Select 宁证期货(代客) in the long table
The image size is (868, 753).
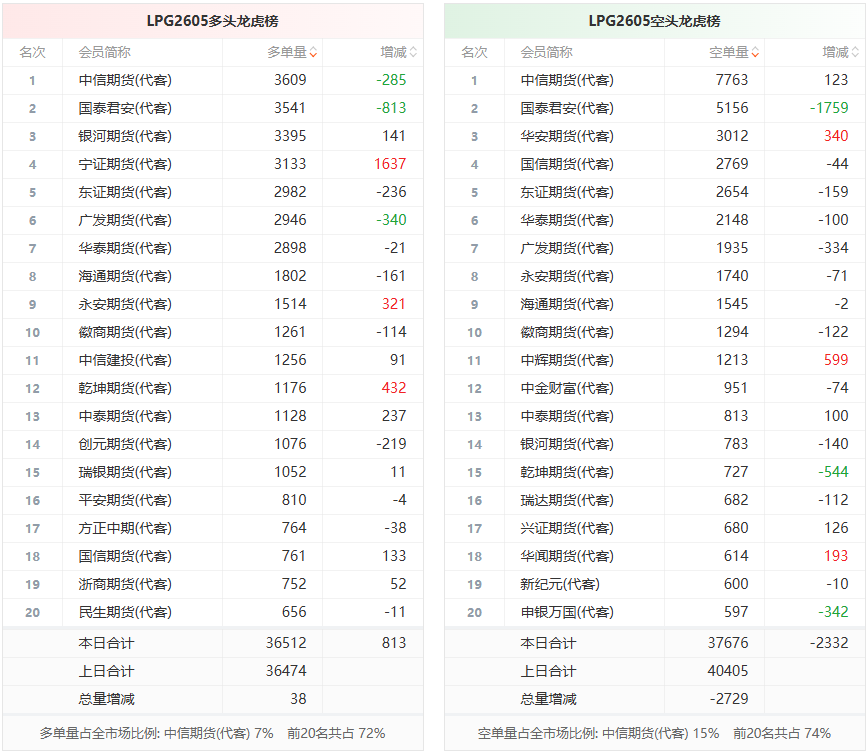[125, 164]
